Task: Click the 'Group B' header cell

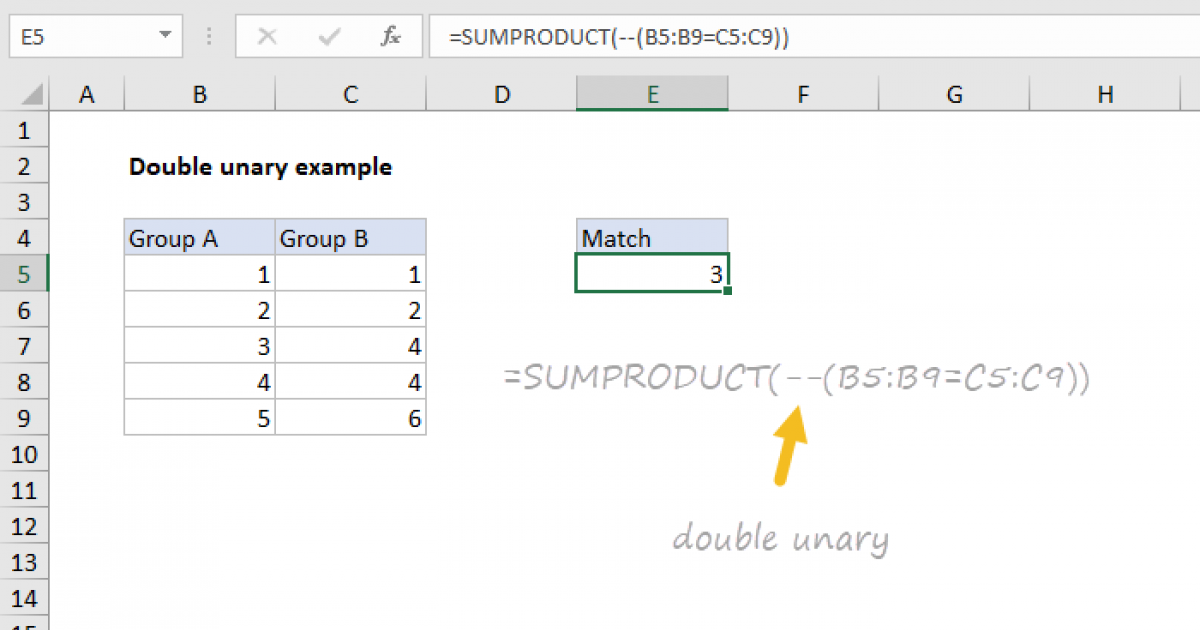Action: (x=351, y=238)
